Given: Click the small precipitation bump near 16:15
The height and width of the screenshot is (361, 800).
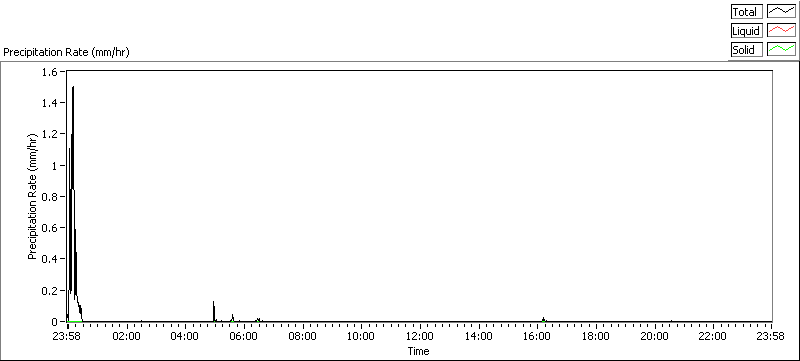Looking at the screenshot, I should click(x=544, y=319).
